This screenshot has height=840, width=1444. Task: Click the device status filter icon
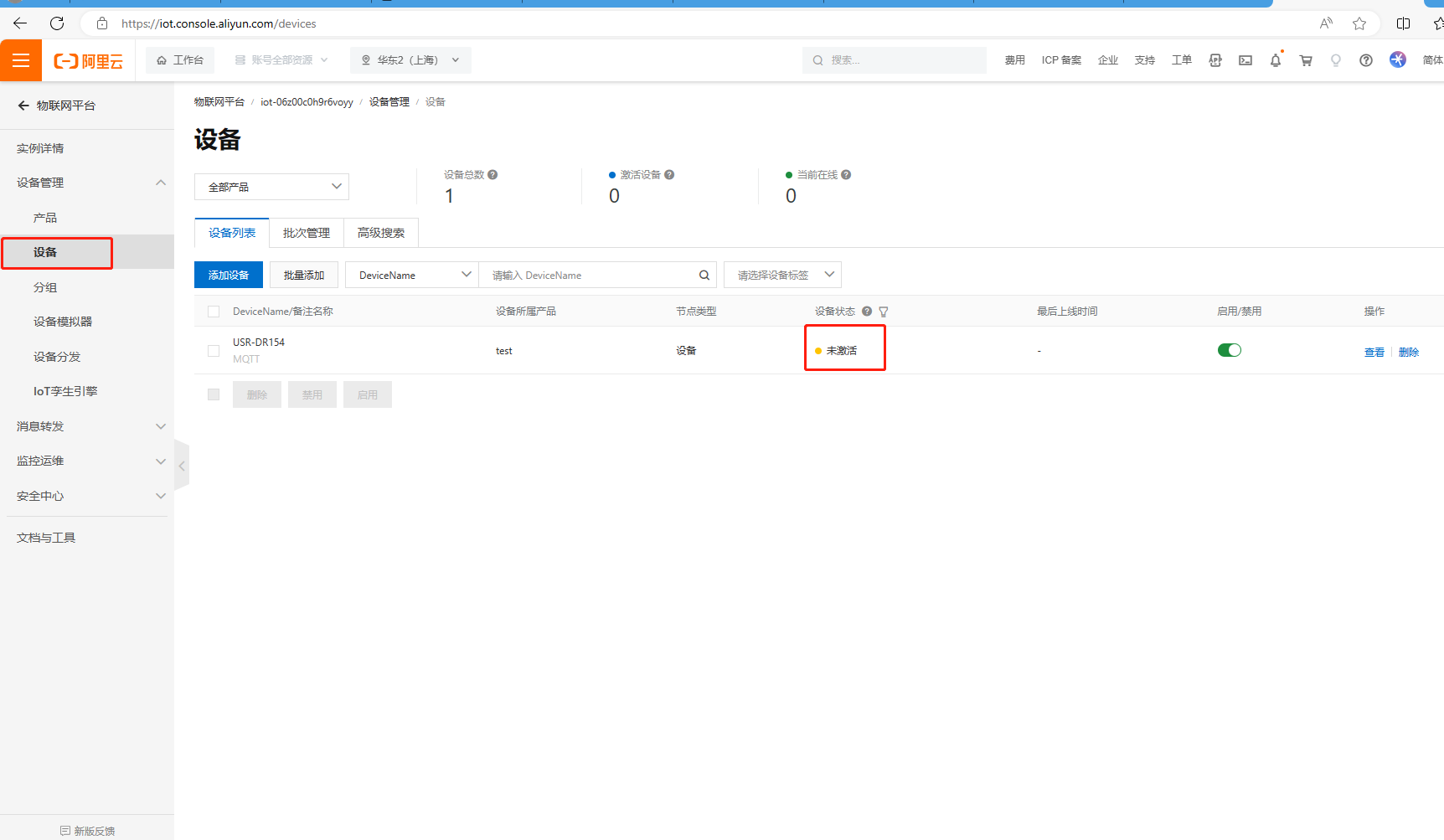[883, 312]
